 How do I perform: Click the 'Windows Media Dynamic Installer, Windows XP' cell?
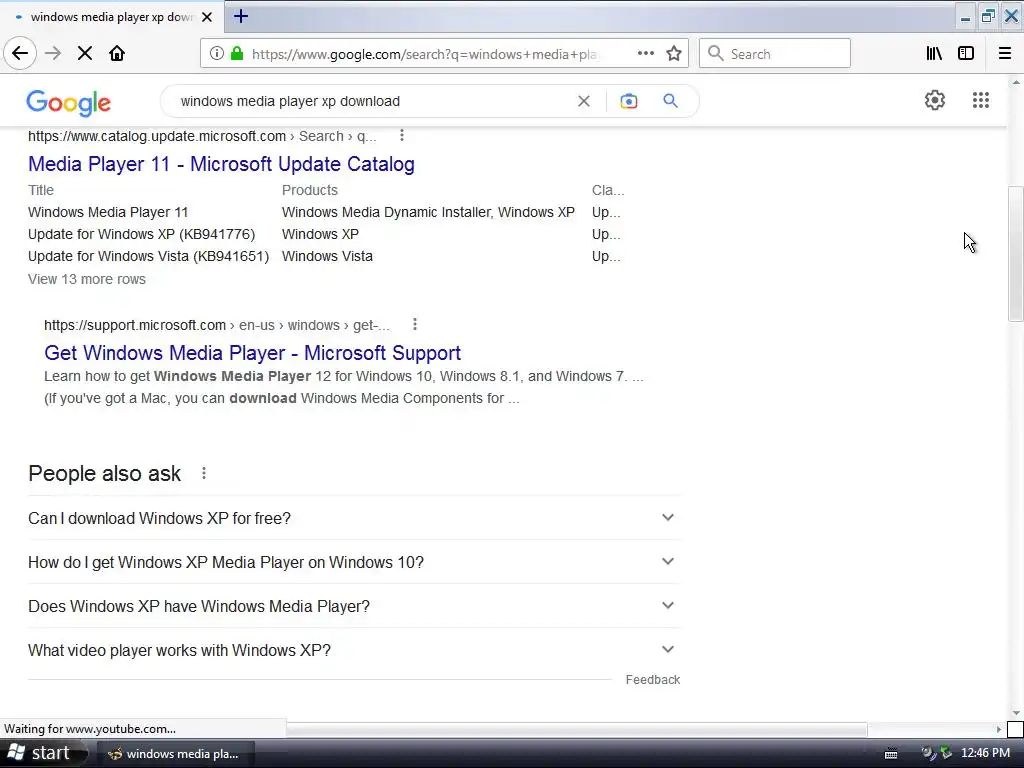[x=428, y=212]
